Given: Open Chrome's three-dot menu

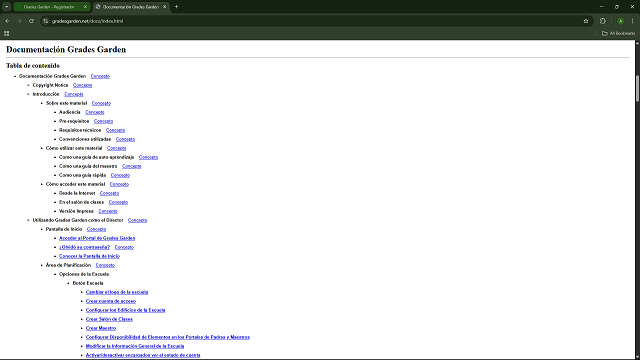Looking at the screenshot, I should (632, 21).
